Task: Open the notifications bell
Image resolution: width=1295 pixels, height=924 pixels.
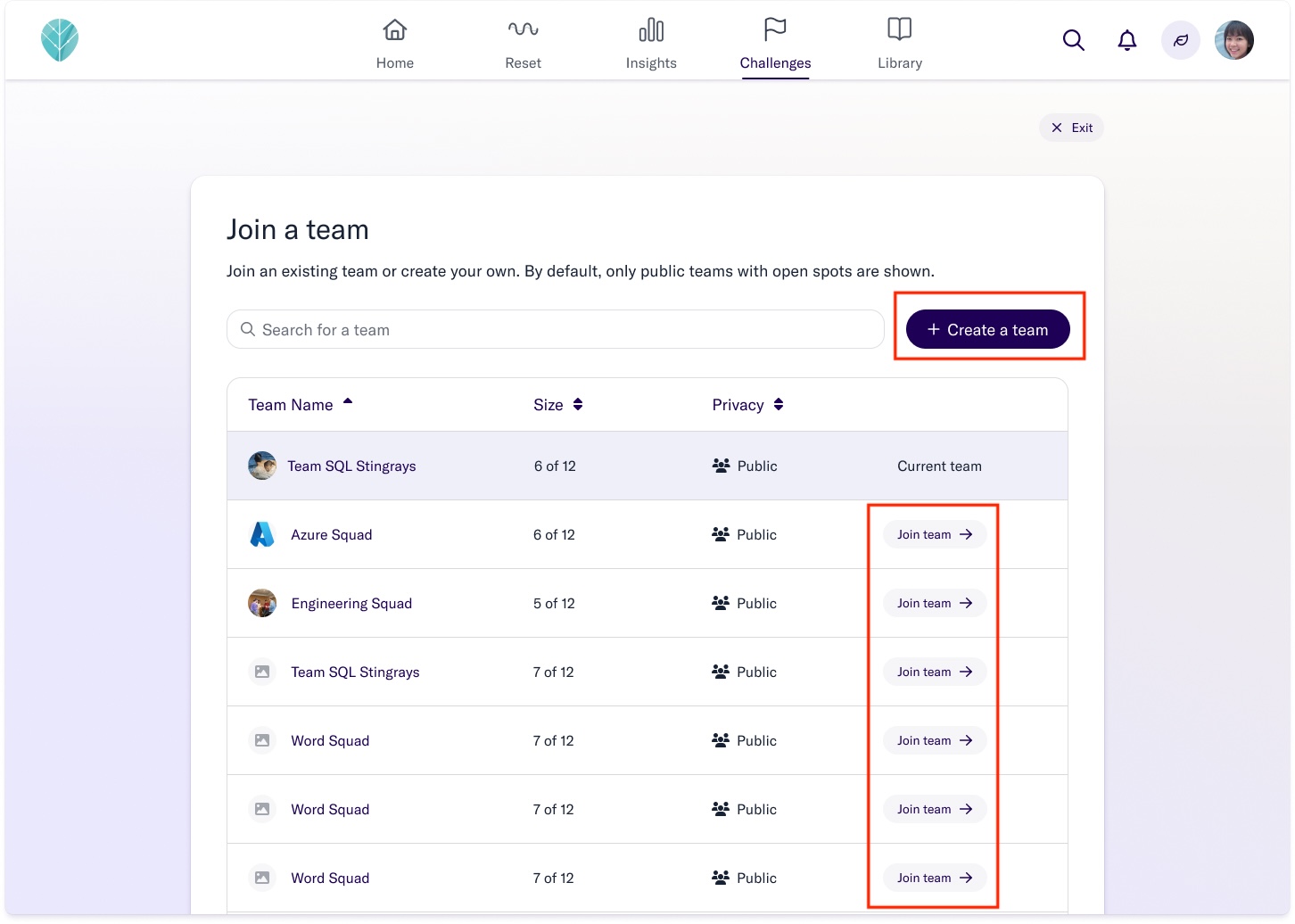Action: click(x=1127, y=40)
